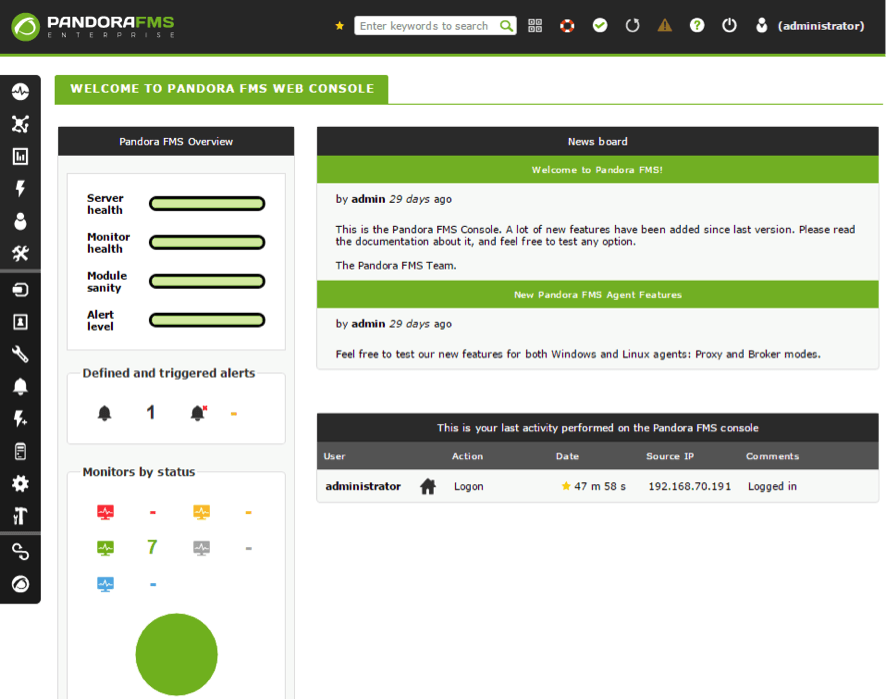Open the Workspace user sidebar icon
The image size is (886, 700).
coord(20,221)
